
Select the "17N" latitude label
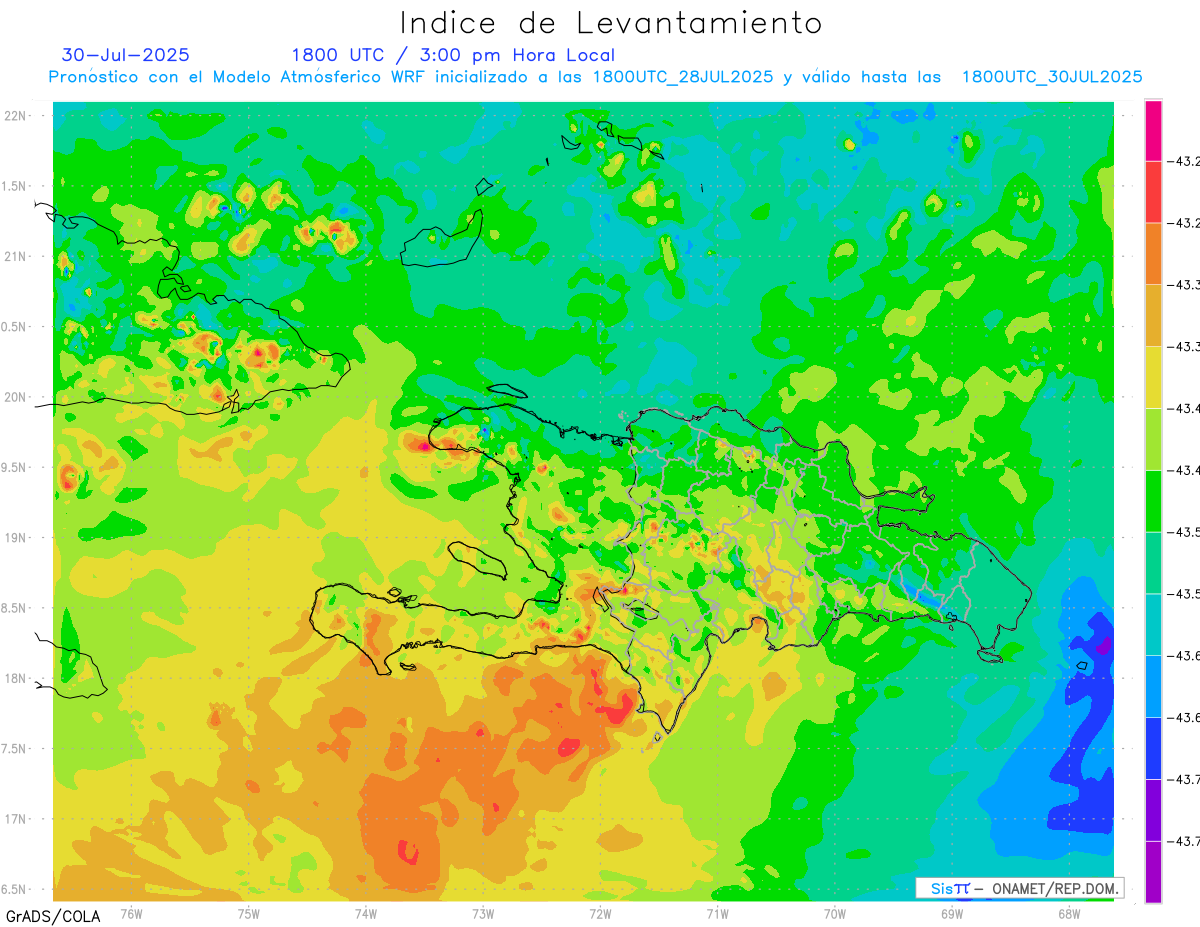[15, 819]
